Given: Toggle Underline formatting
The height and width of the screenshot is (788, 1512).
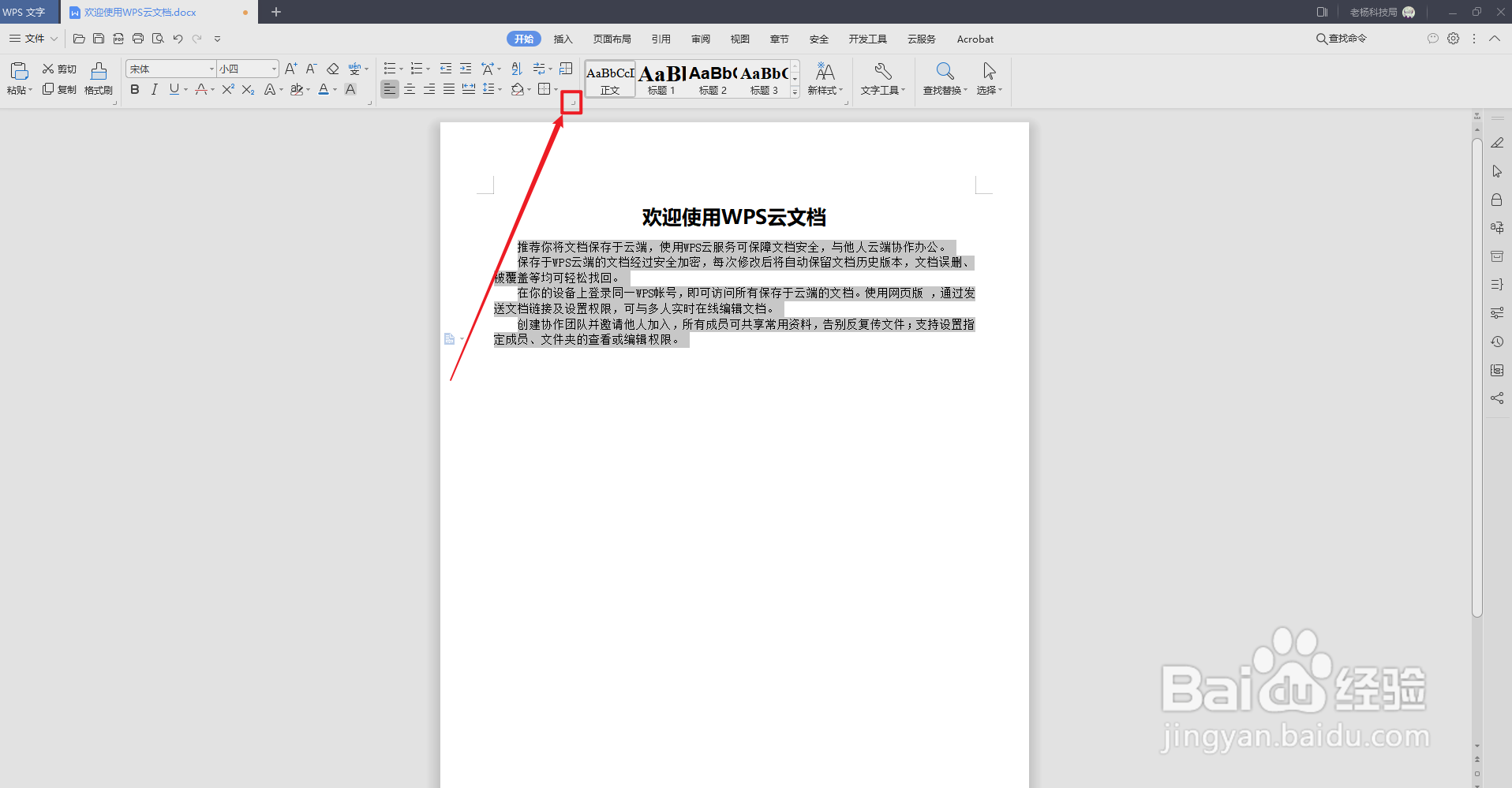Looking at the screenshot, I should click(174, 90).
